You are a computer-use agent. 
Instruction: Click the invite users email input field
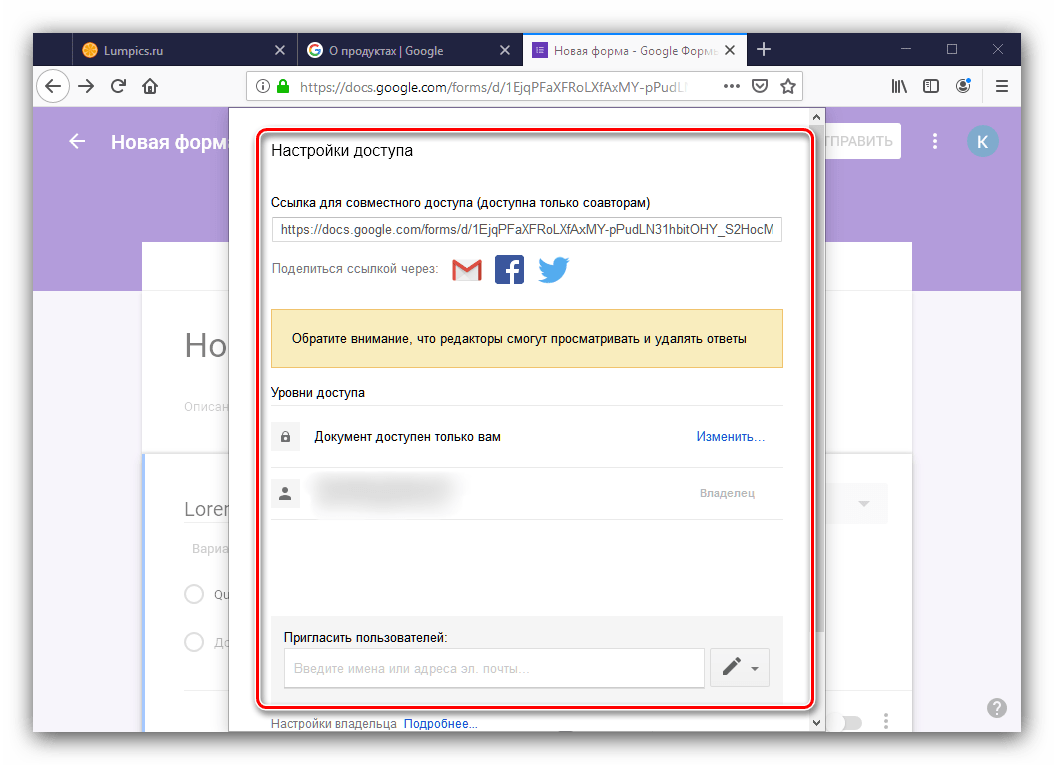(x=494, y=668)
